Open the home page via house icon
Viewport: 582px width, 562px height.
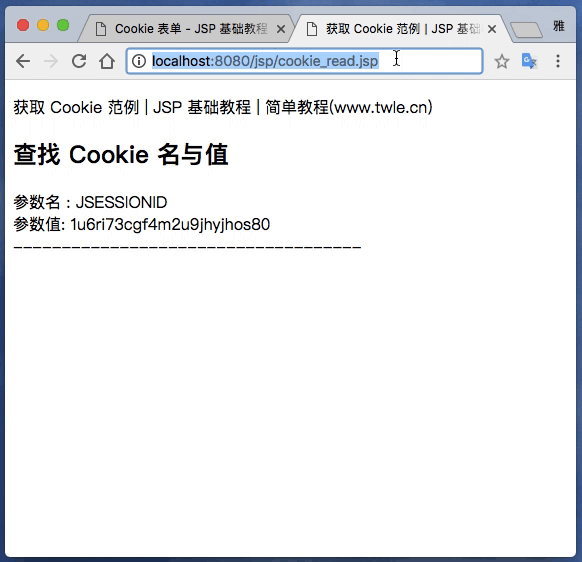point(107,61)
